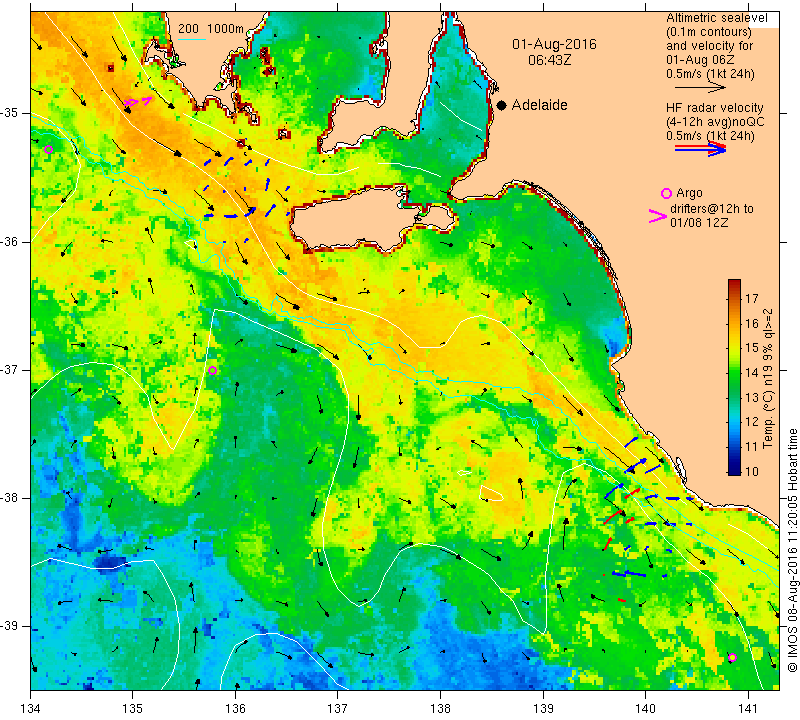Image resolution: width=800 pixels, height=720 pixels.
Task: Click the 'Altimetric sealevel' legend heading
Action: [x=716, y=18]
